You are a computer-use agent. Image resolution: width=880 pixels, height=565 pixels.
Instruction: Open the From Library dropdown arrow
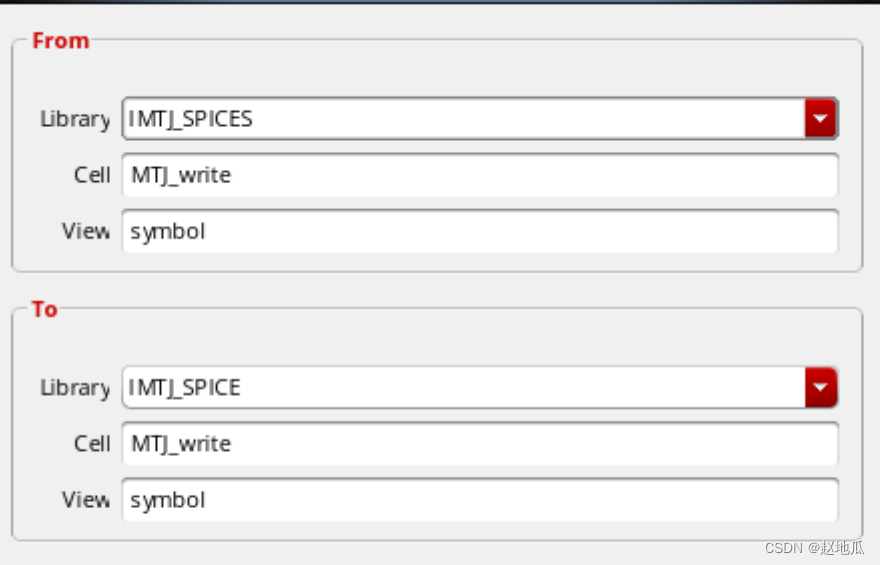coord(820,119)
